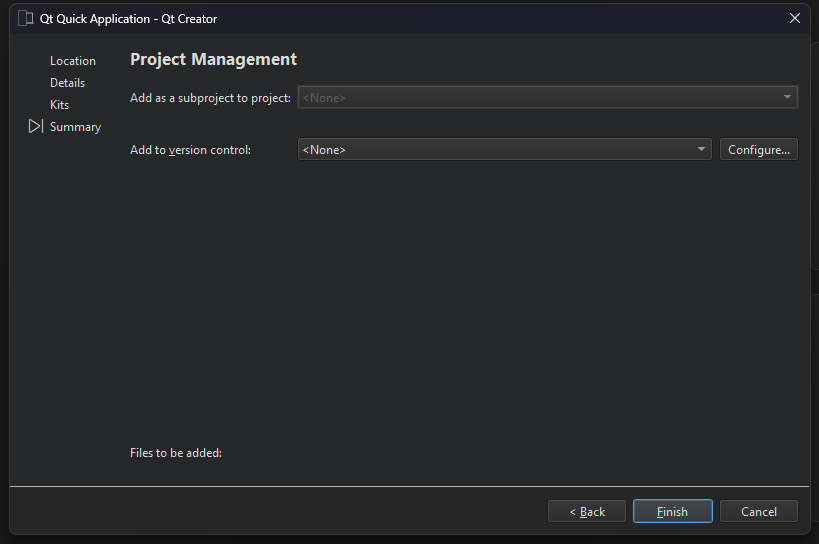This screenshot has height=544, width=819.
Task: Select the Location wizard step
Action: (73, 61)
